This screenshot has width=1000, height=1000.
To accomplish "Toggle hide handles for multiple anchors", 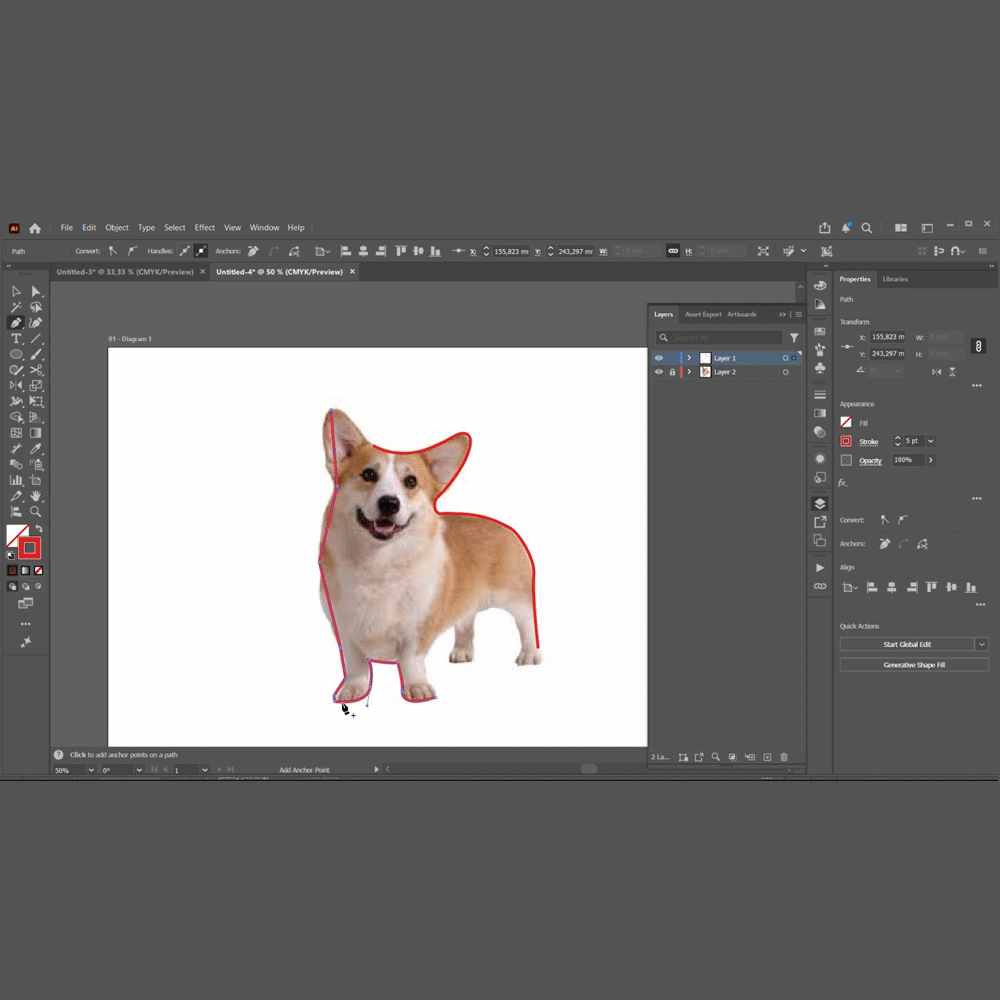I will (x=201, y=251).
